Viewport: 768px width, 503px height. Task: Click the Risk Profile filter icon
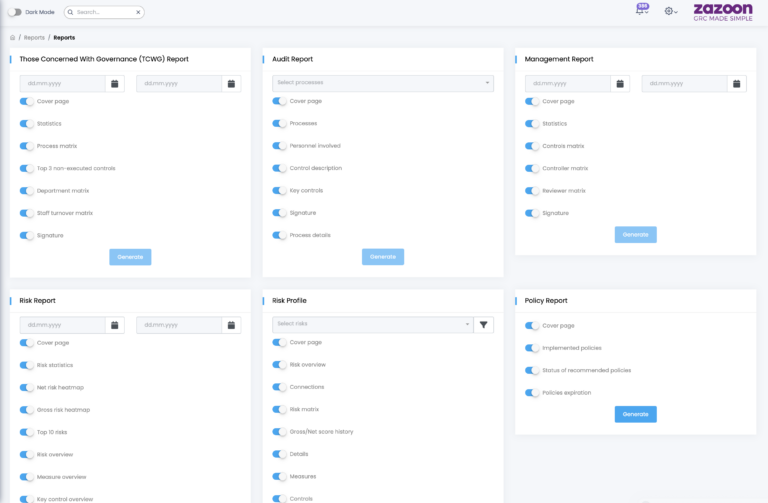coord(483,325)
